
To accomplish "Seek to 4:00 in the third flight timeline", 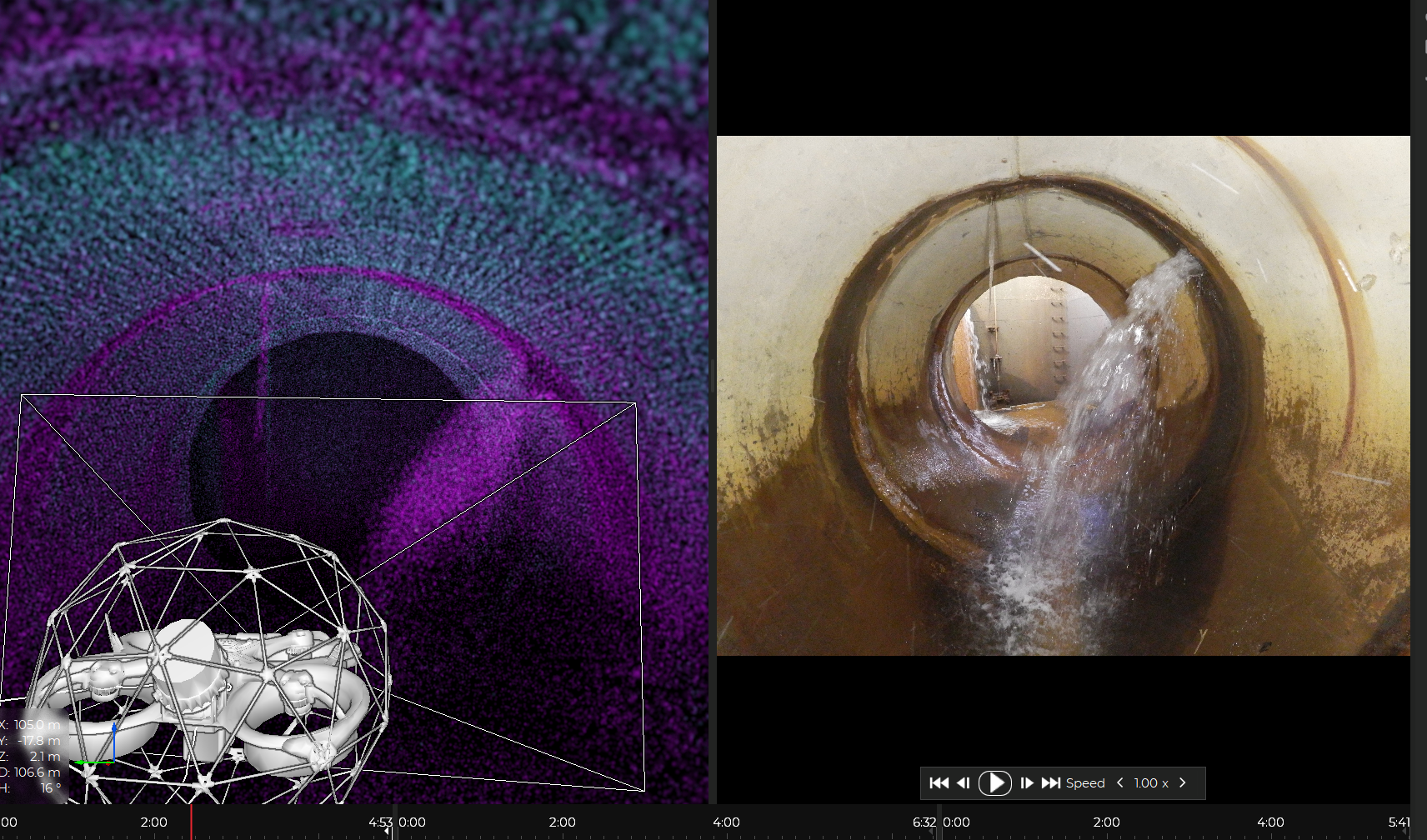I will click(1270, 822).
